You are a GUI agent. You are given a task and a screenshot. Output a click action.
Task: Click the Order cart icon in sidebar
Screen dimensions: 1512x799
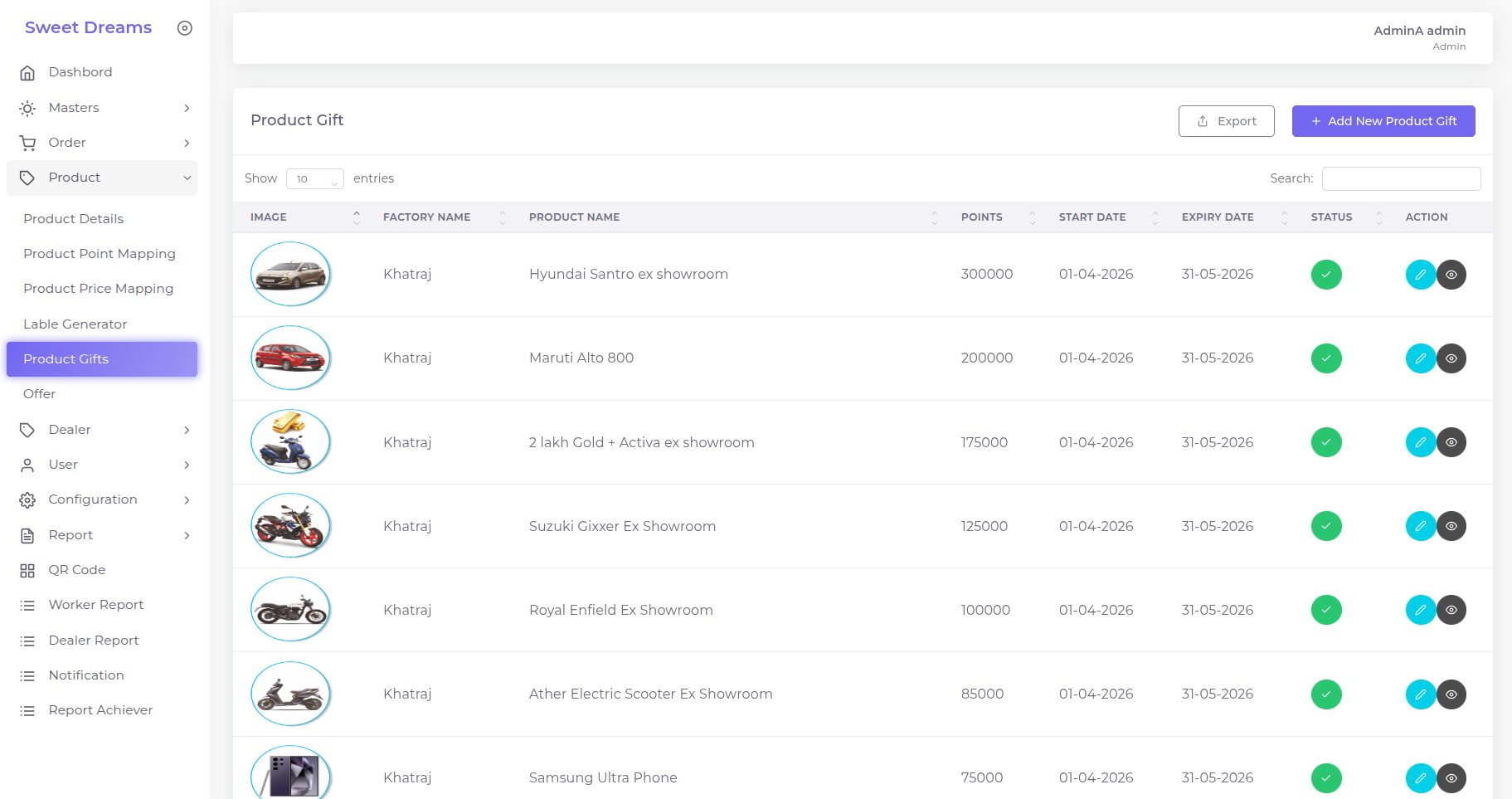27,144
